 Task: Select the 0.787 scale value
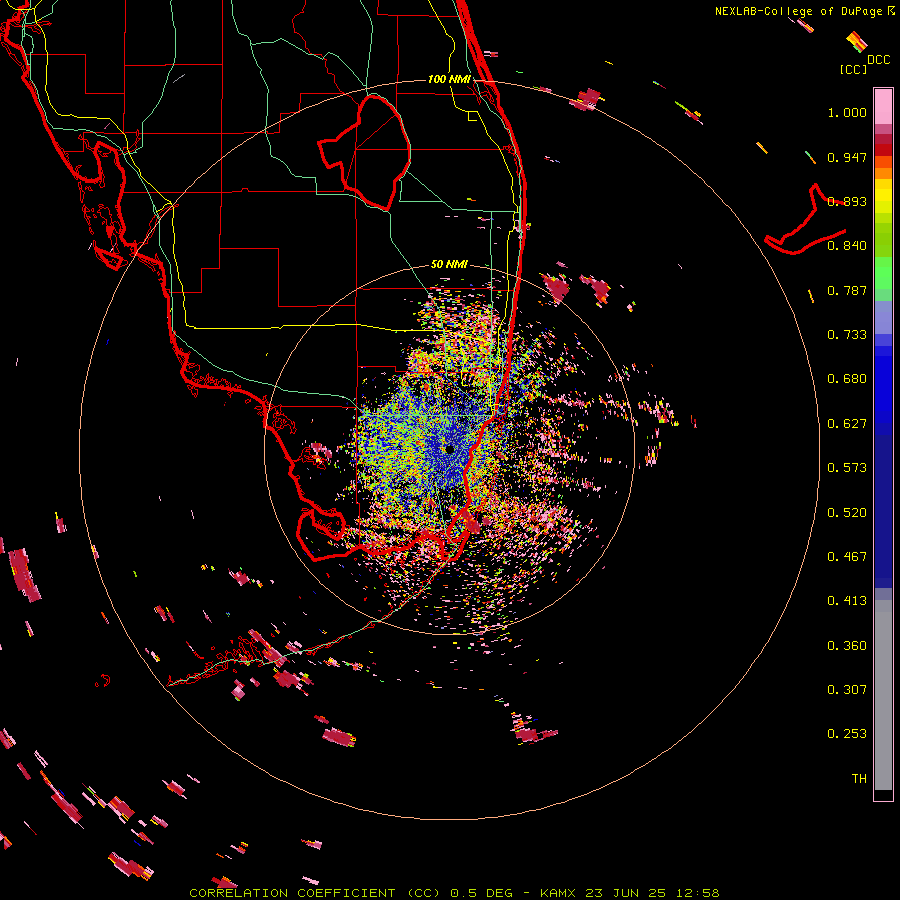(x=847, y=290)
